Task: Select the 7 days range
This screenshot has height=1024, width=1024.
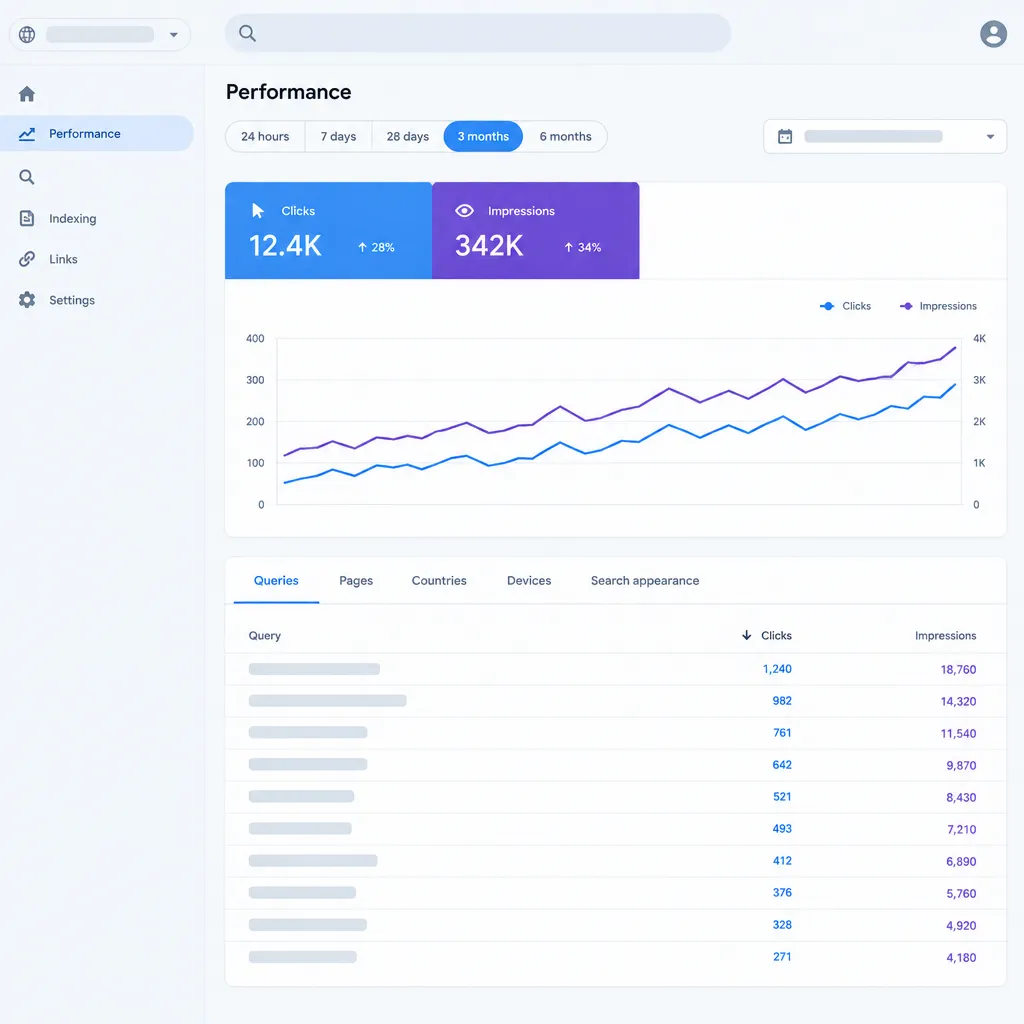Action: pos(338,136)
